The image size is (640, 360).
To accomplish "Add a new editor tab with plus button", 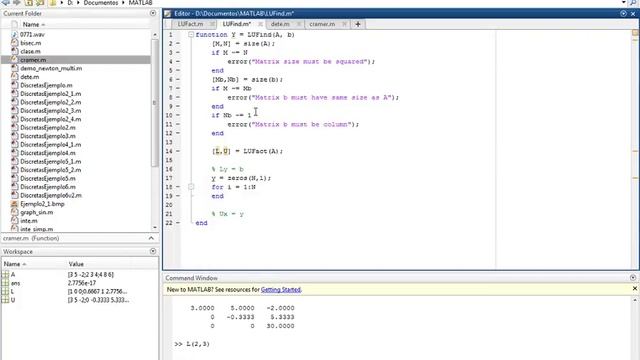I will [x=358, y=24].
